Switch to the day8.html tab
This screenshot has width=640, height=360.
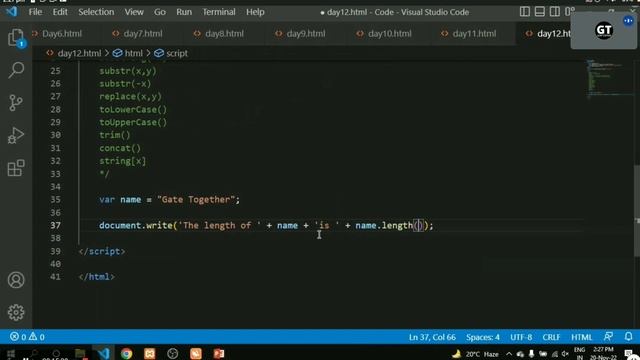[x=224, y=33]
